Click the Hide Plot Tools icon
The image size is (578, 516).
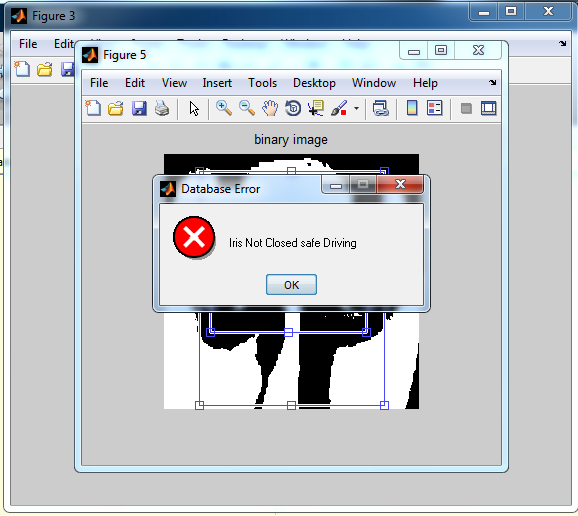coord(466,108)
